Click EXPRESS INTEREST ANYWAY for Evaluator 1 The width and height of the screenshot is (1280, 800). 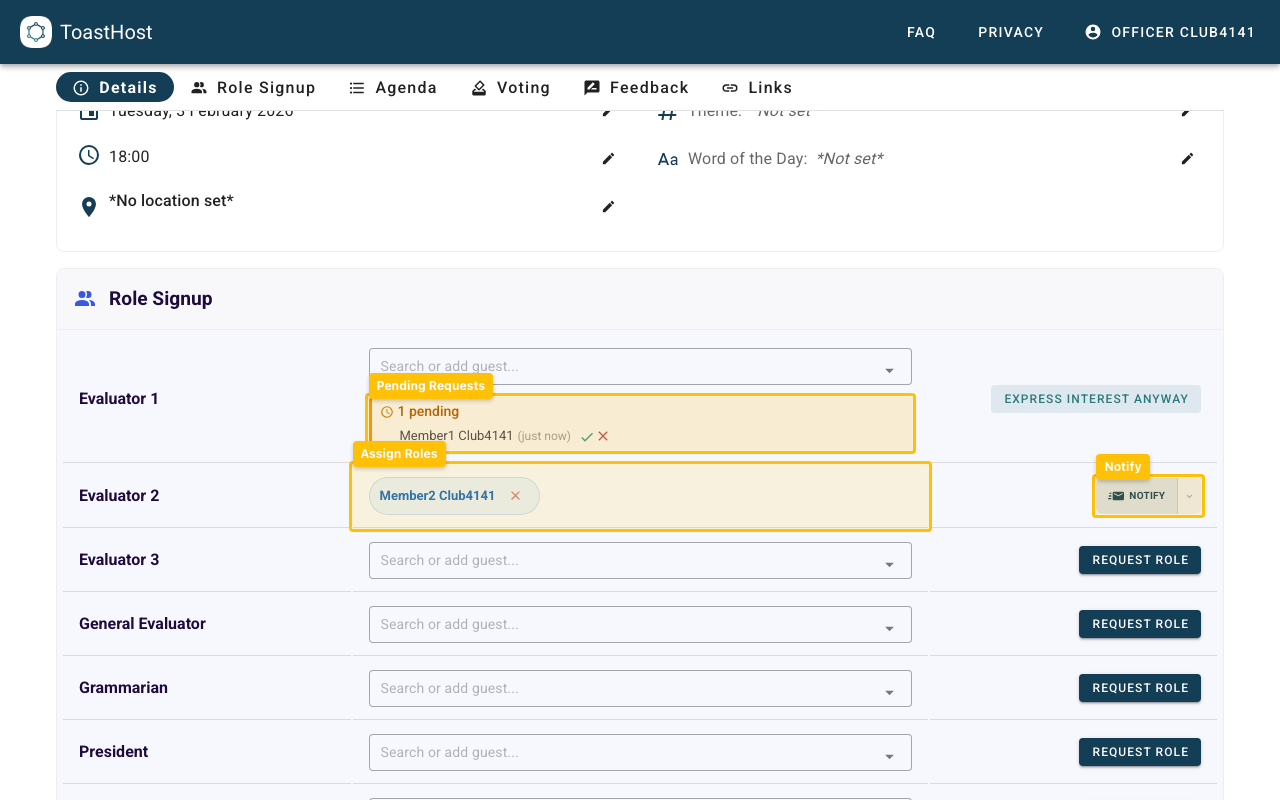(x=1095, y=398)
